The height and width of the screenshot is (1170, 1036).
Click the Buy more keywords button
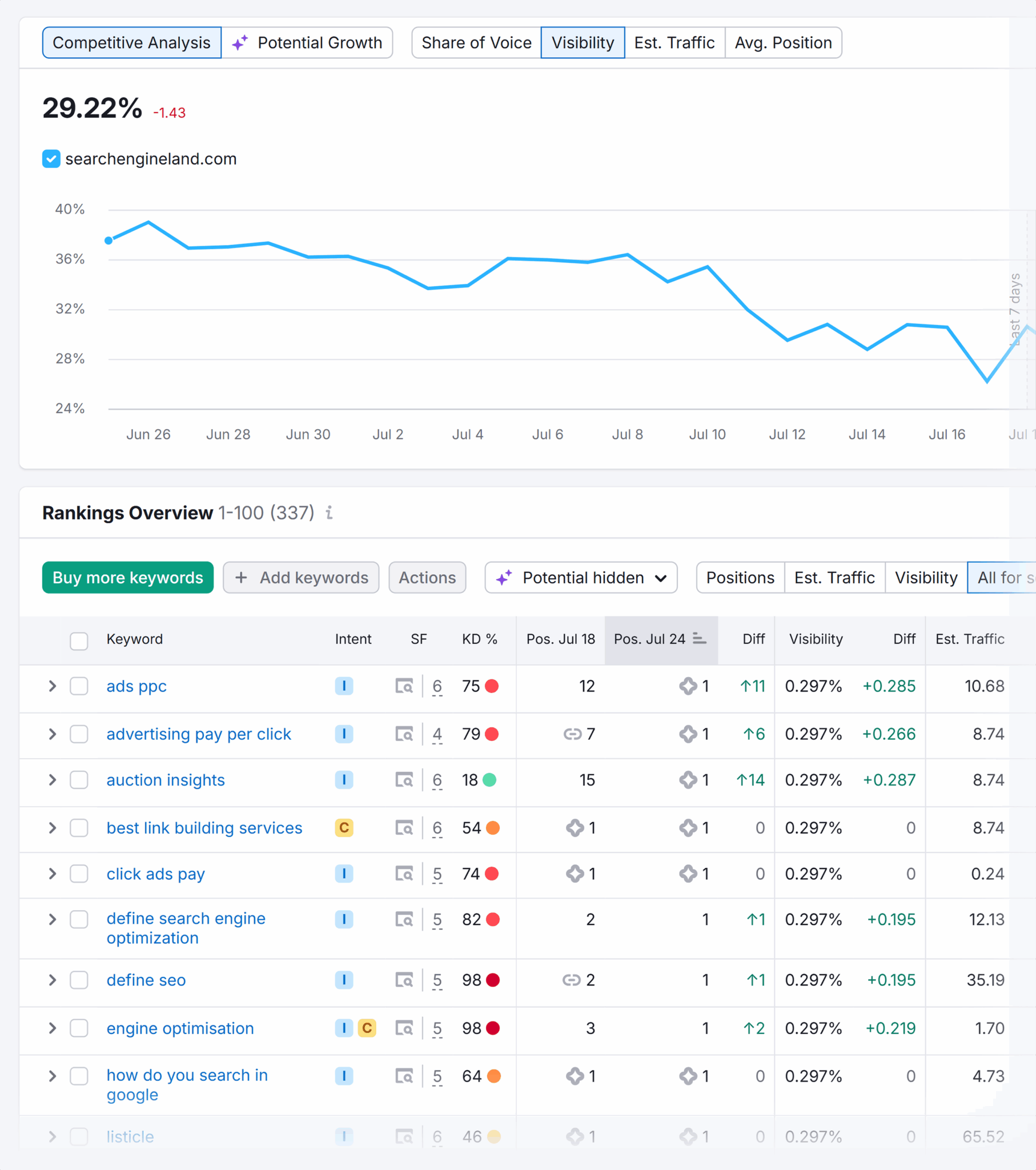127,578
